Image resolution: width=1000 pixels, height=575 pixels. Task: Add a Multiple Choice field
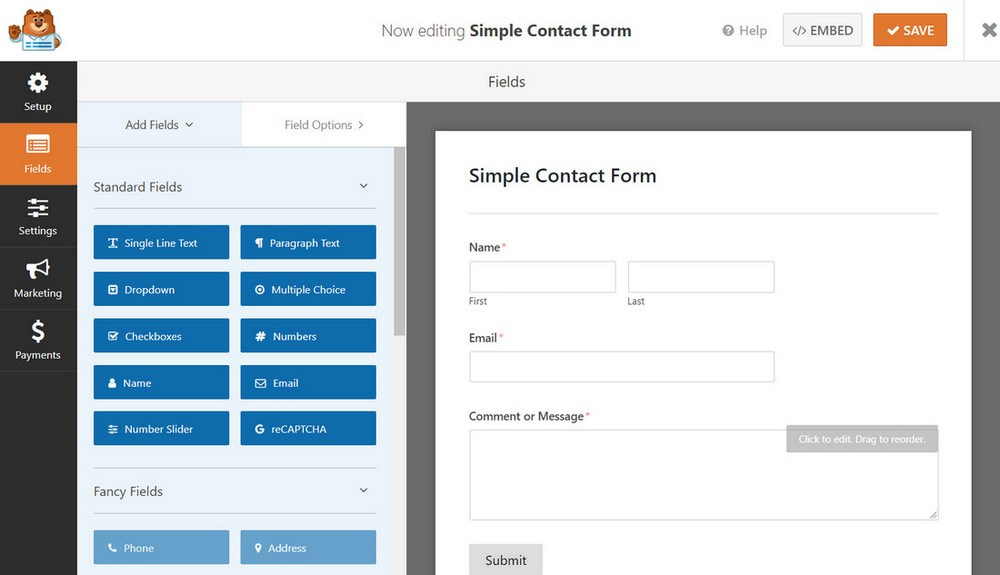coord(308,290)
